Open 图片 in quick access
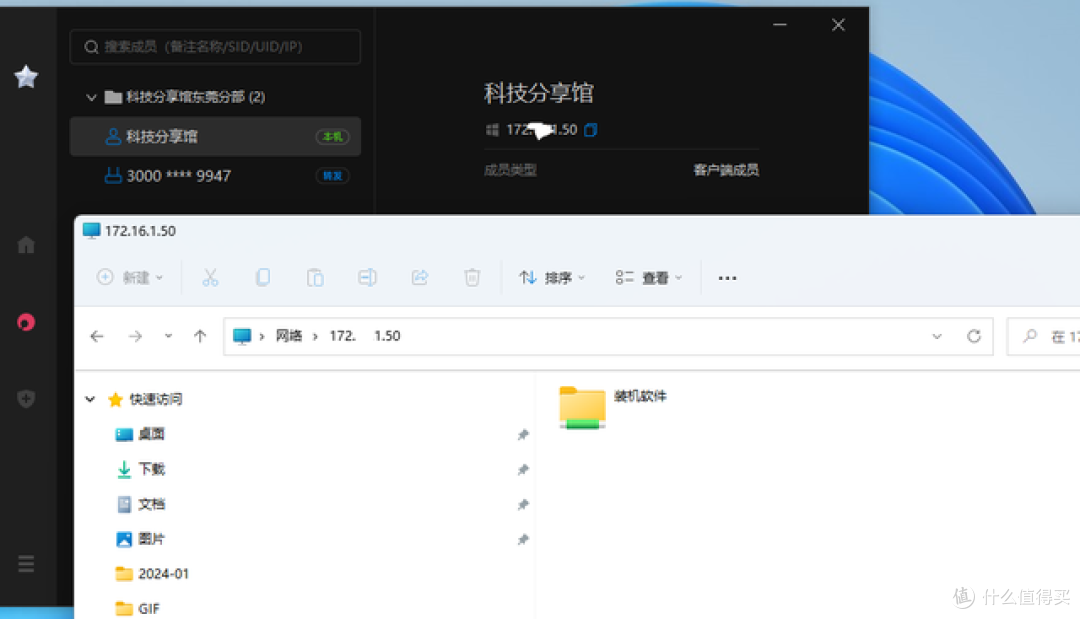The width and height of the screenshot is (1080, 619). 151,538
